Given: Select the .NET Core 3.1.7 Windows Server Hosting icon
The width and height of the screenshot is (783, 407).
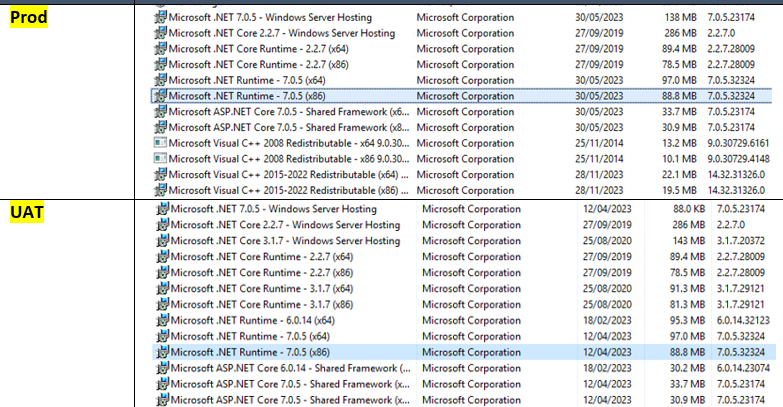Looking at the screenshot, I should click(163, 241).
